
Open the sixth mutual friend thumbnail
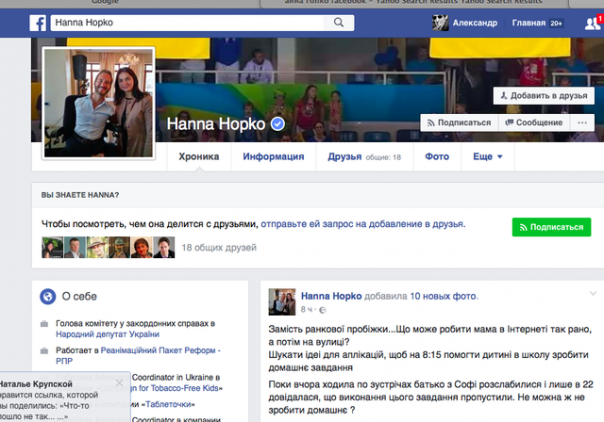164,247
